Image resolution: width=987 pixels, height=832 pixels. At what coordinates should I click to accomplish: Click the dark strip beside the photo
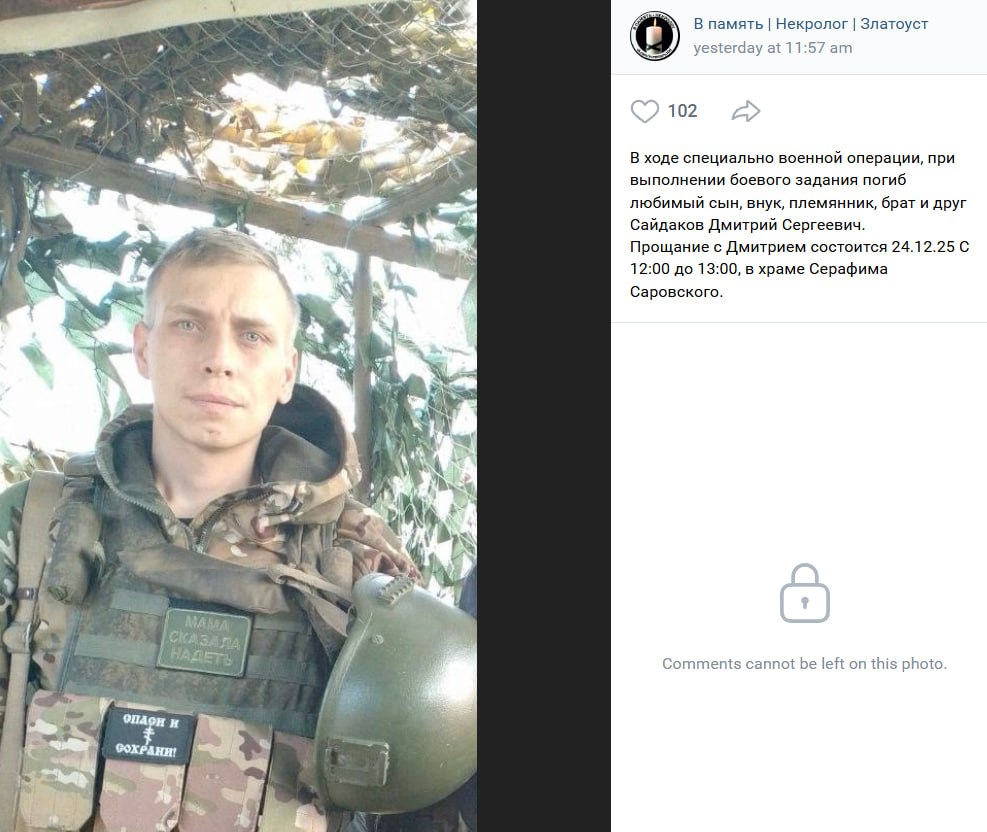(x=543, y=416)
